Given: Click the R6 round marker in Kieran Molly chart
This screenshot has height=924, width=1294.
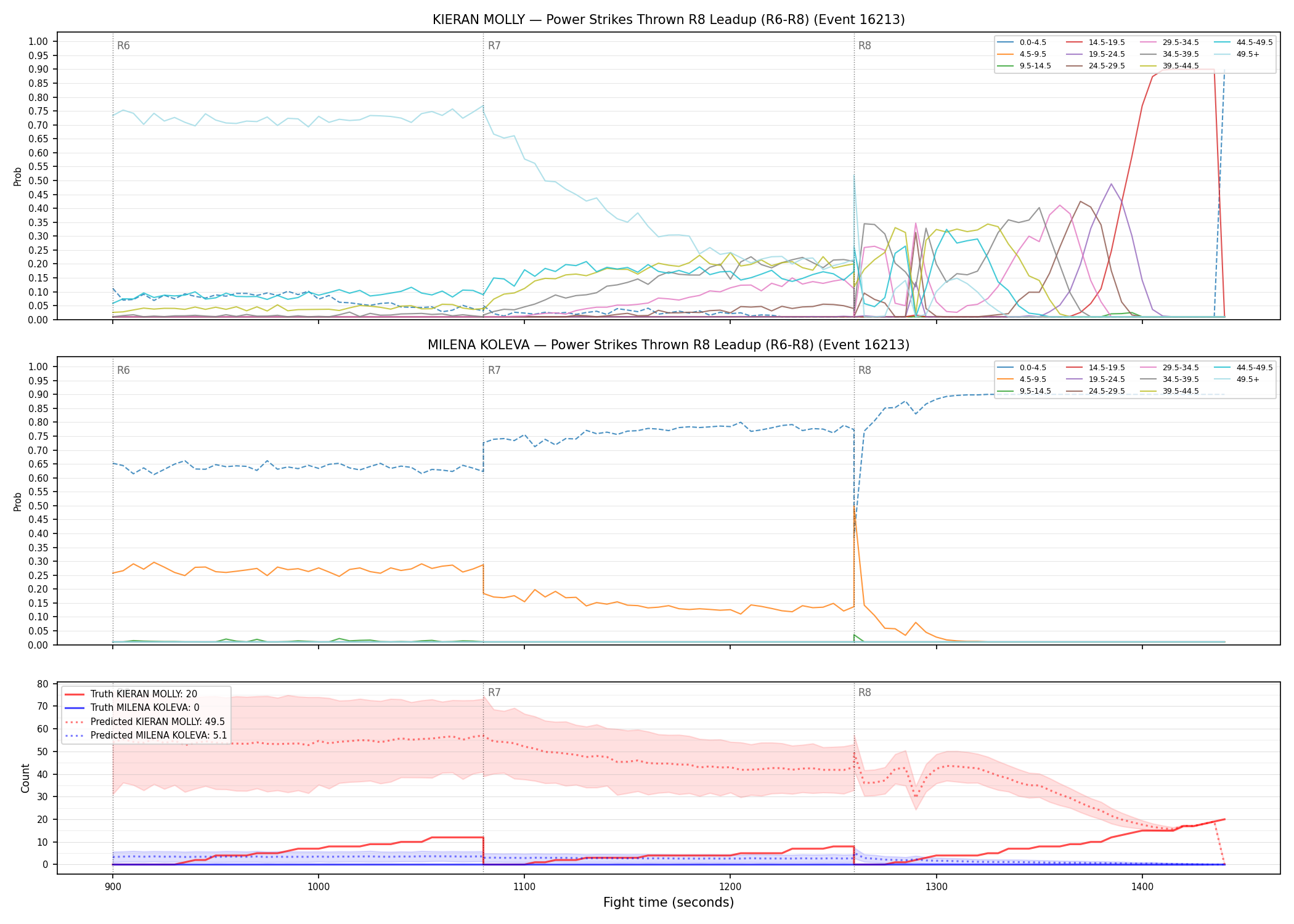Looking at the screenshot, I should pyautogui.click(x=123, y=46).
